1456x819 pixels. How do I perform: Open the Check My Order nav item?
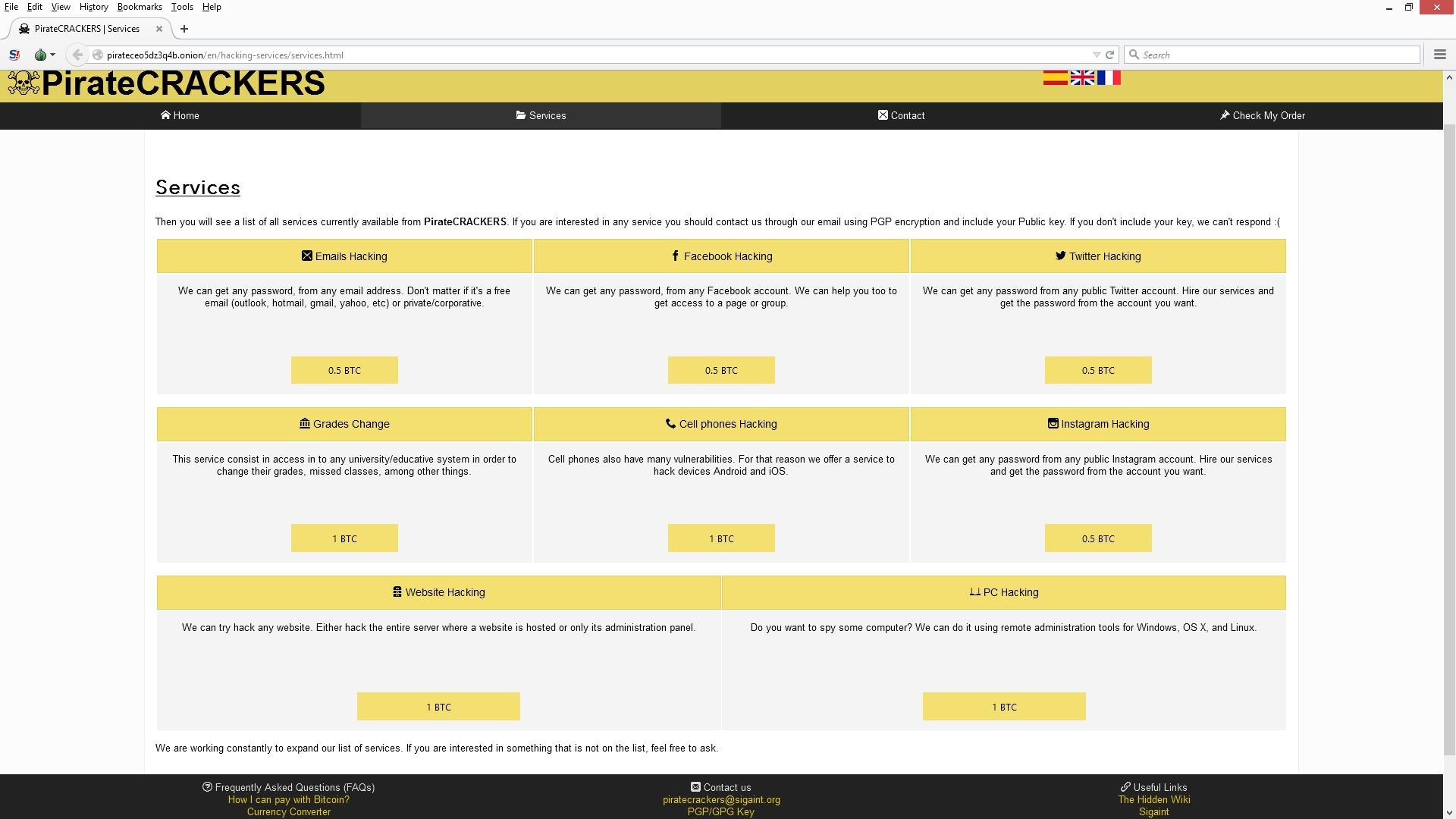(x=1262, y=115)
